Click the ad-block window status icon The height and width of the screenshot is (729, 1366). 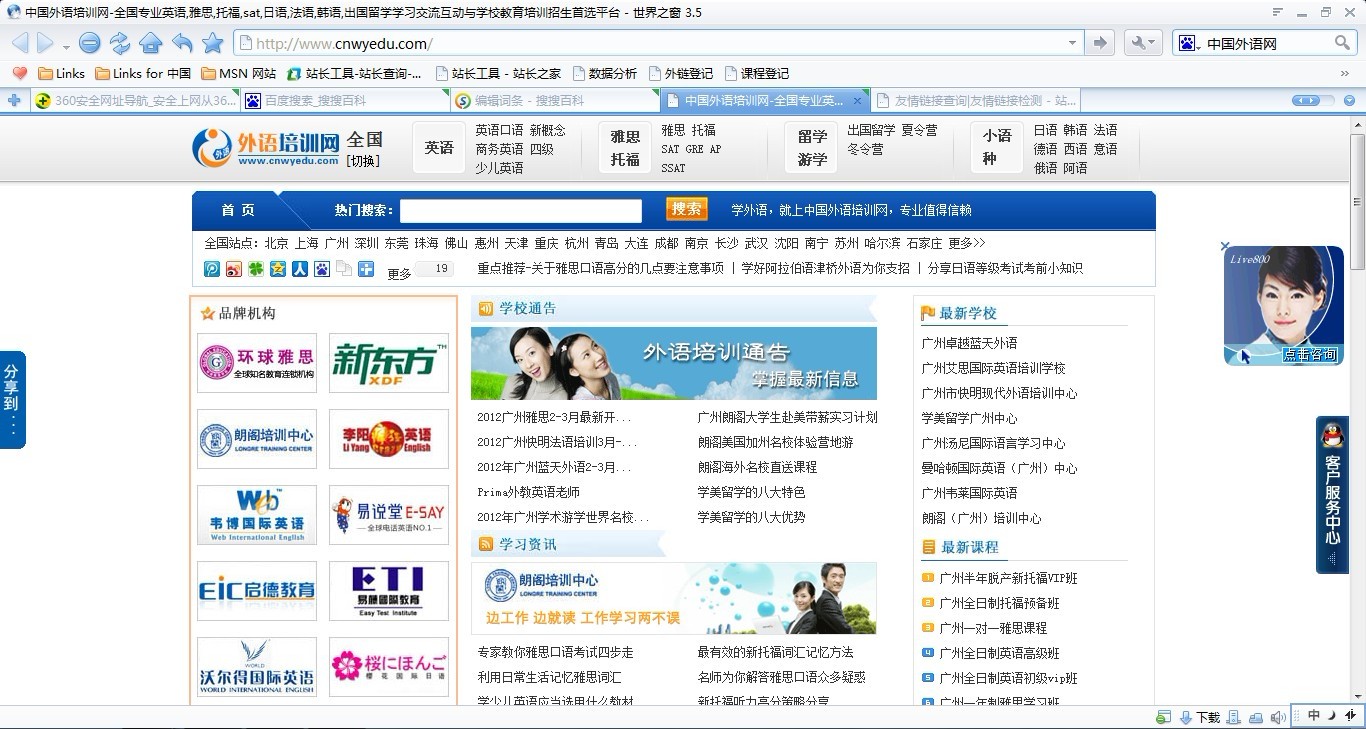tap(1163, 717)
